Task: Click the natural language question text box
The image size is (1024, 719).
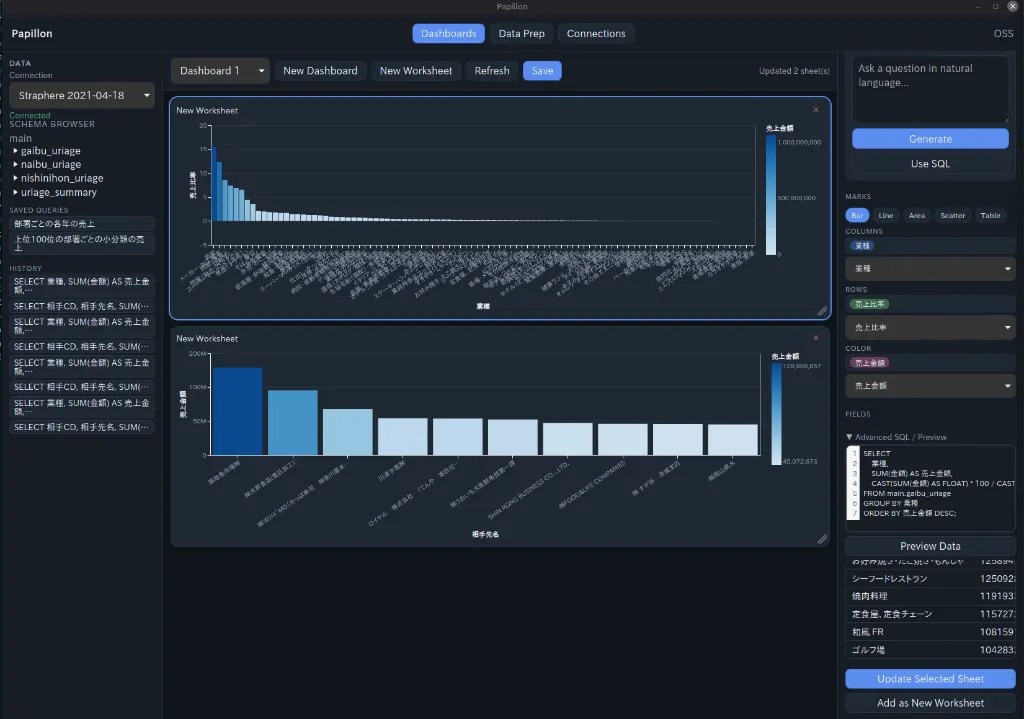Action: [930, 89]
